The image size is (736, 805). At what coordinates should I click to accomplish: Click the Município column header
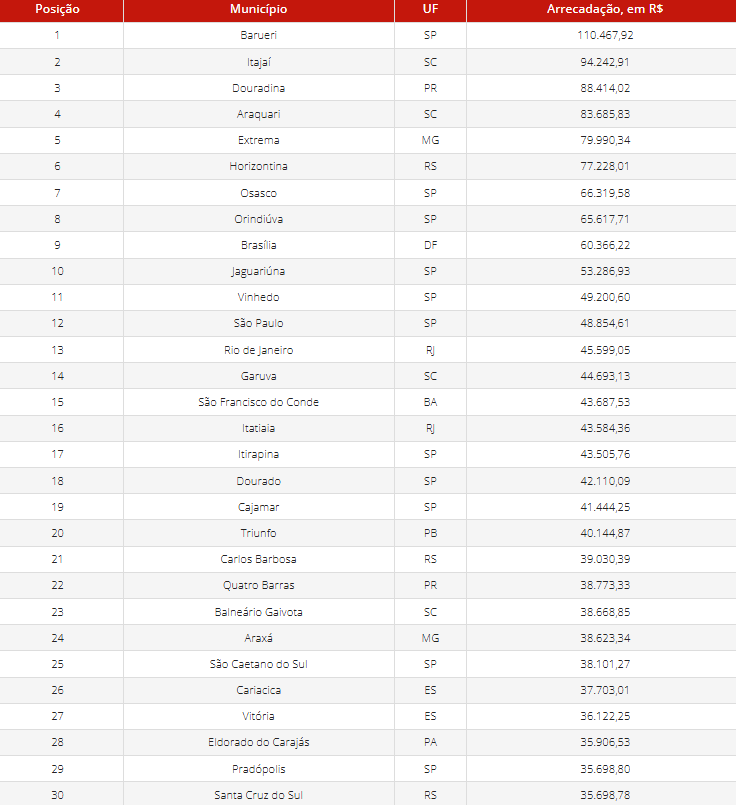(x=258, y=9)
